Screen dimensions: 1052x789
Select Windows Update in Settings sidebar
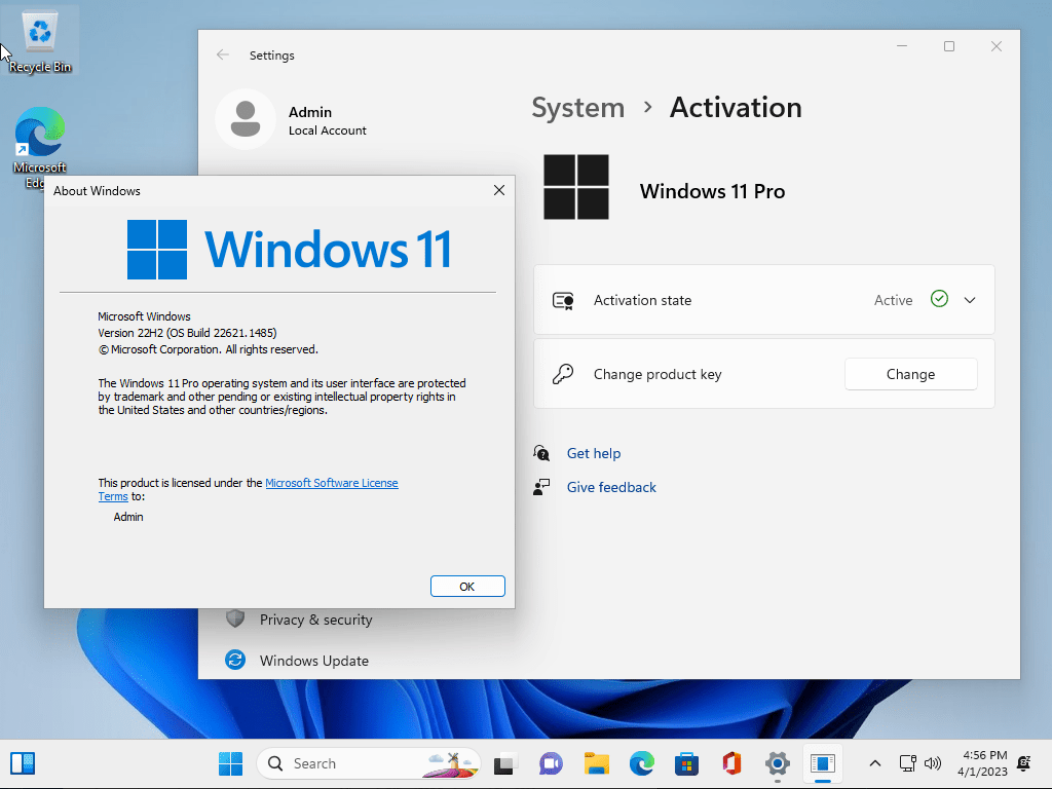[x=314, y=660]
